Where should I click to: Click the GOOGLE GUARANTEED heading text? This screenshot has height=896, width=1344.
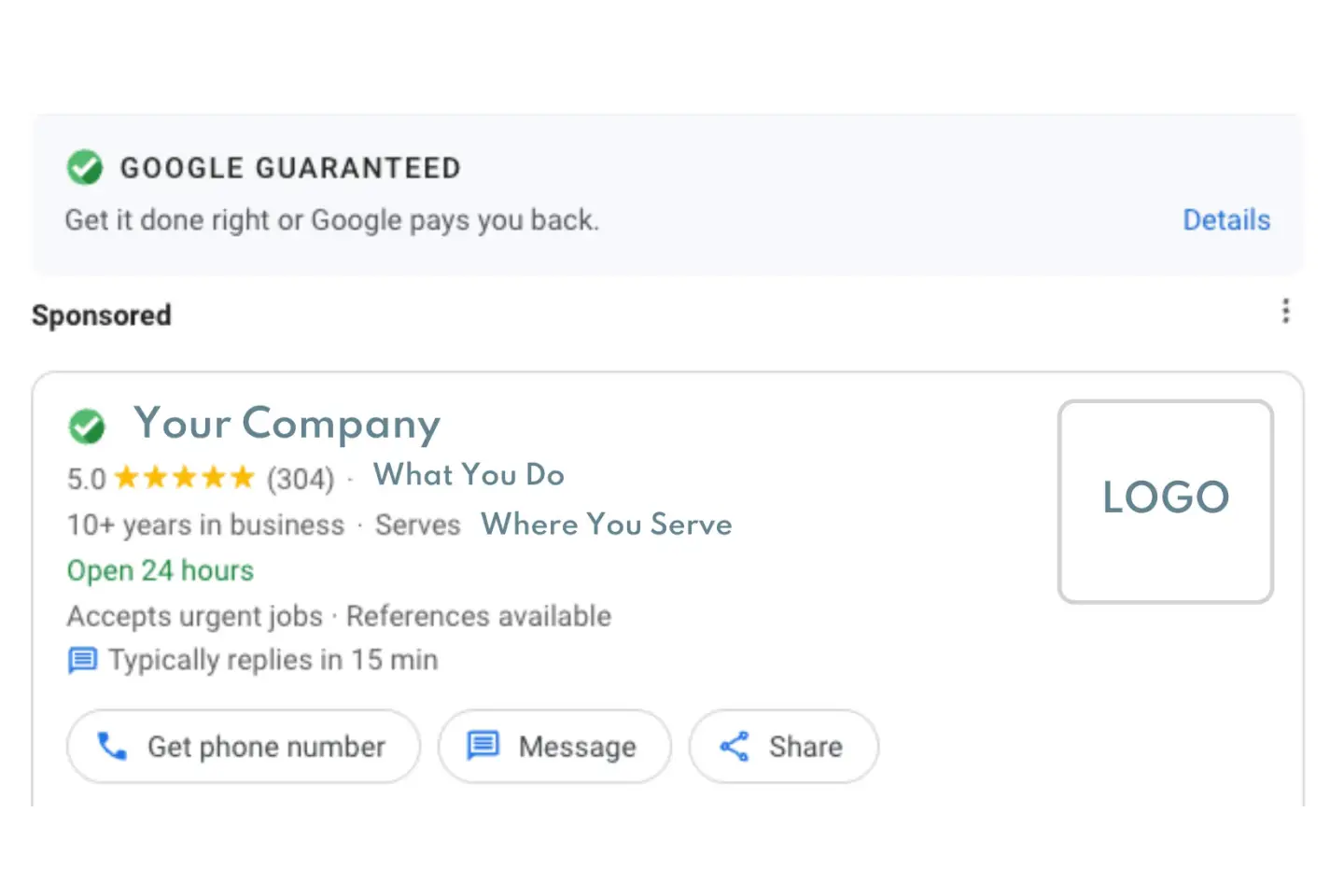(x=290, y=168)
